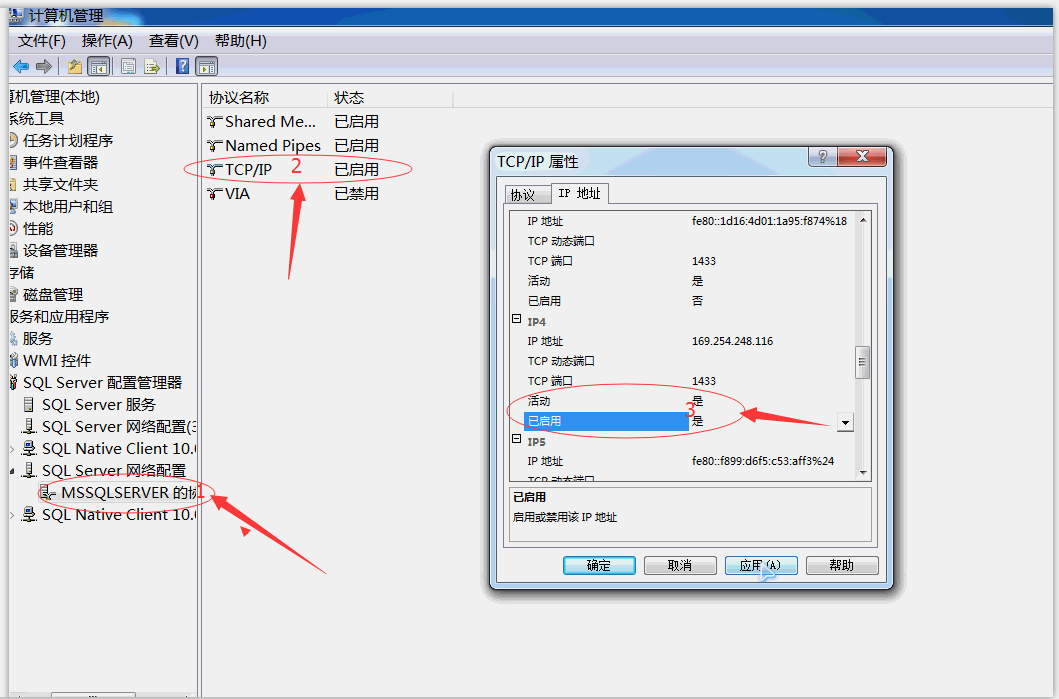Screen dimensions: 1059x699
Task: Collapse the IP5 section
Action: (x=516, y=440)
